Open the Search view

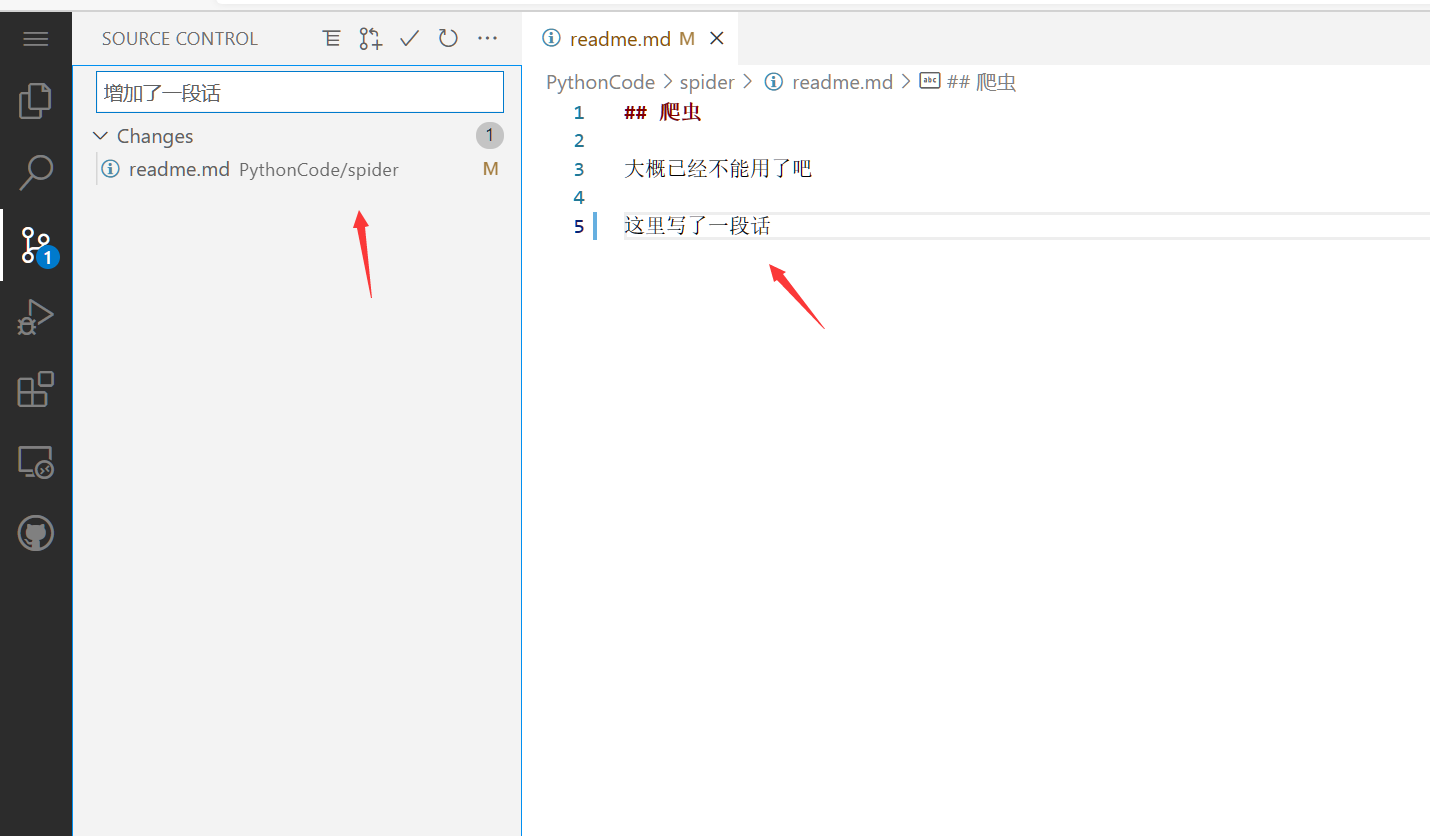coord(36,172)
